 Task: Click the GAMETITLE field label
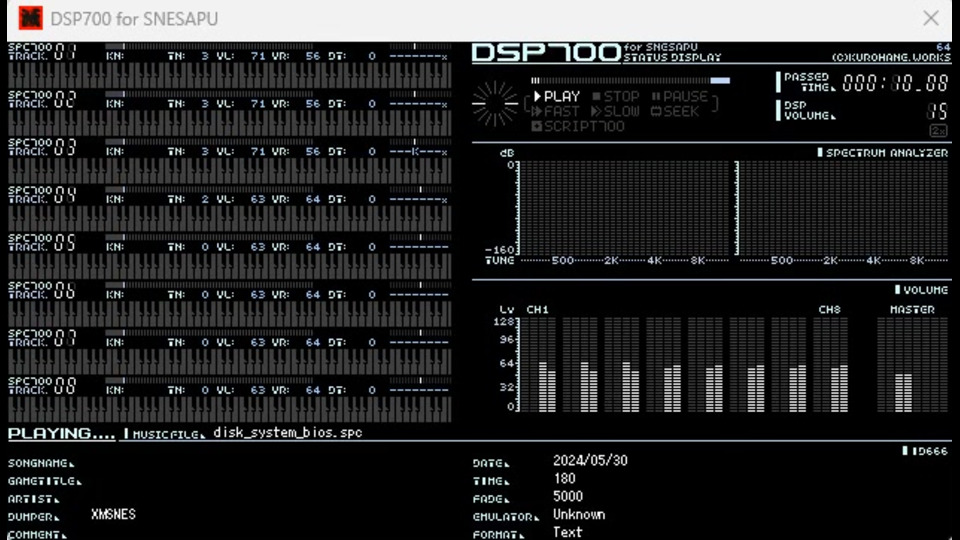(45, 481)
